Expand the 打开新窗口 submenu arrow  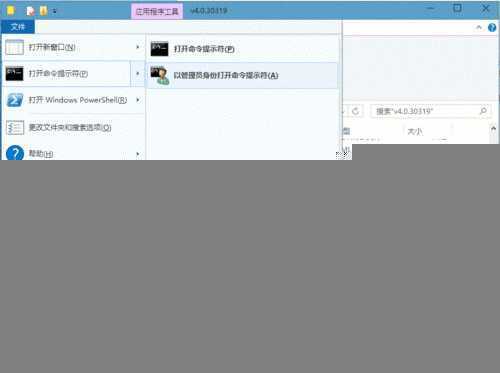[138, 47]
